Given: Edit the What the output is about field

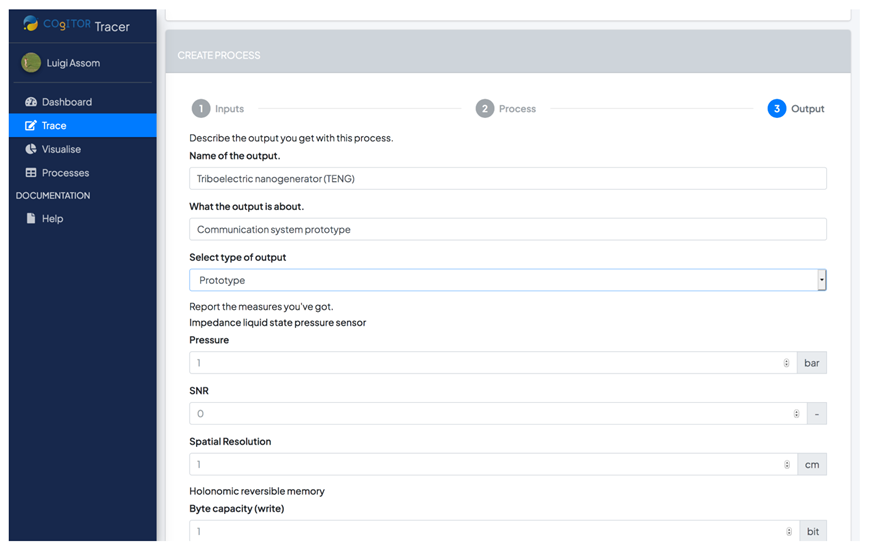Looking at the screenshot, I should click(508, 230).
